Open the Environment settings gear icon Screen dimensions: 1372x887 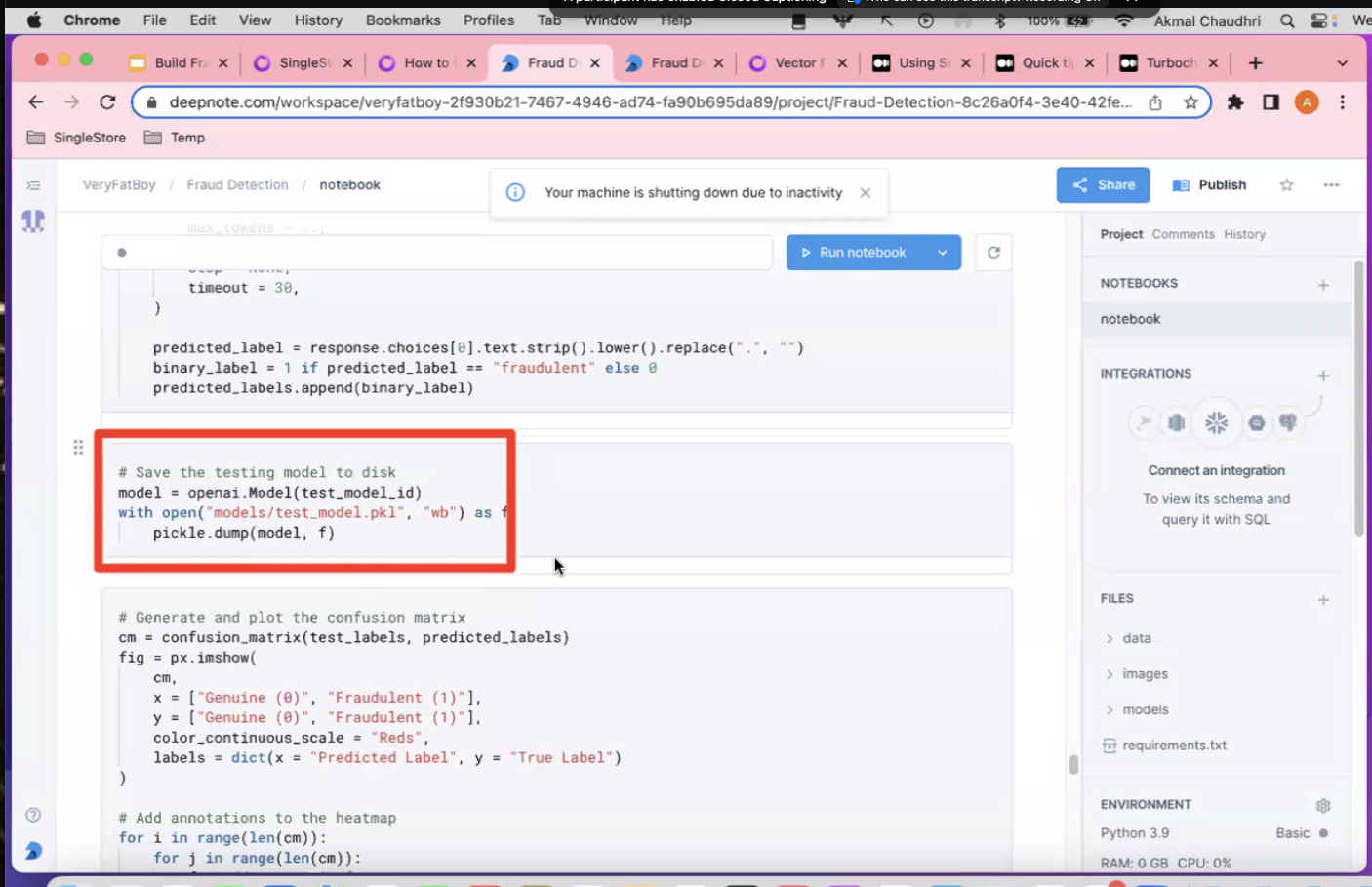1323,805
